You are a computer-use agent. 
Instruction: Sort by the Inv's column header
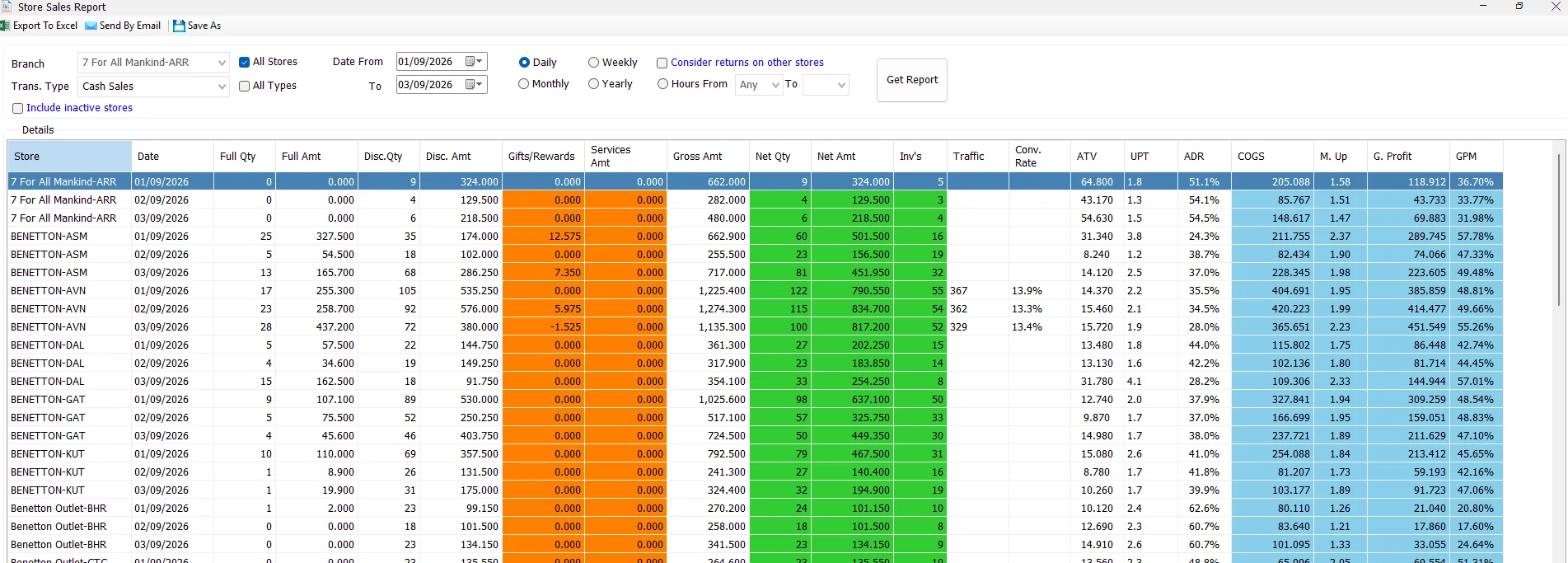pyautogui.click(x=920, y=157)
